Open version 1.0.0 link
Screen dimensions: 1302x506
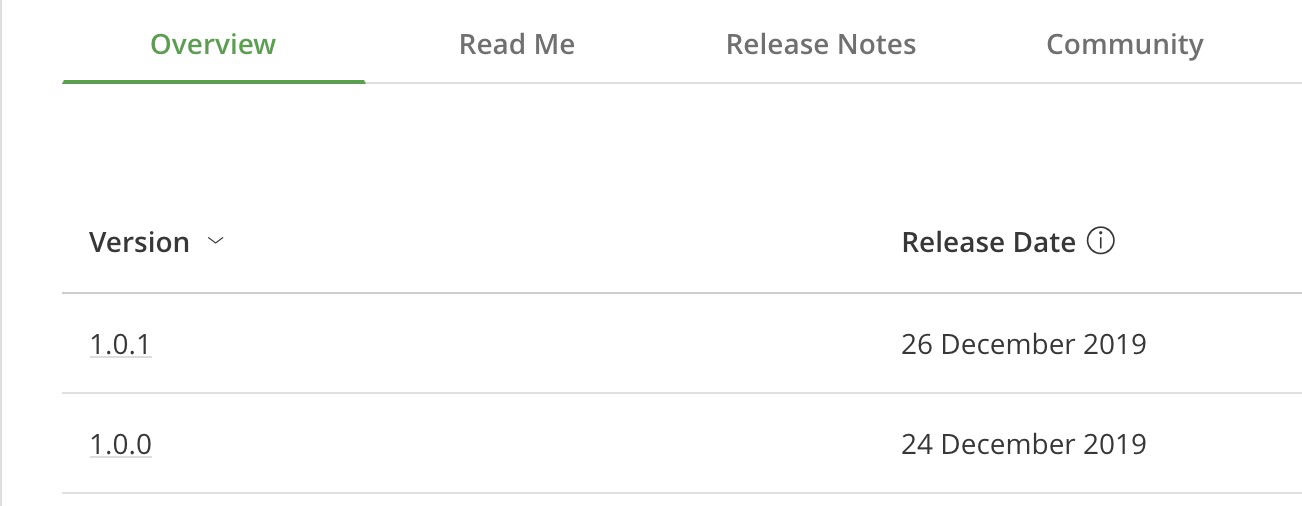point(120,444)
